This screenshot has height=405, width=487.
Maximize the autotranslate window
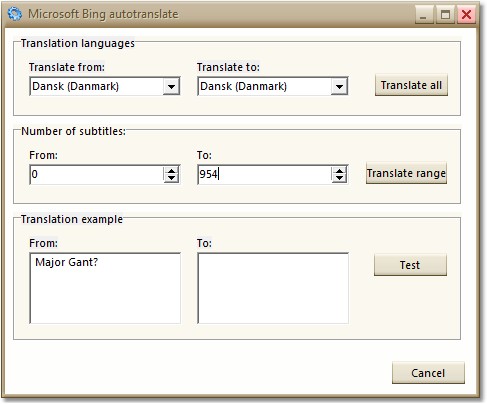(x=445, y=14)
